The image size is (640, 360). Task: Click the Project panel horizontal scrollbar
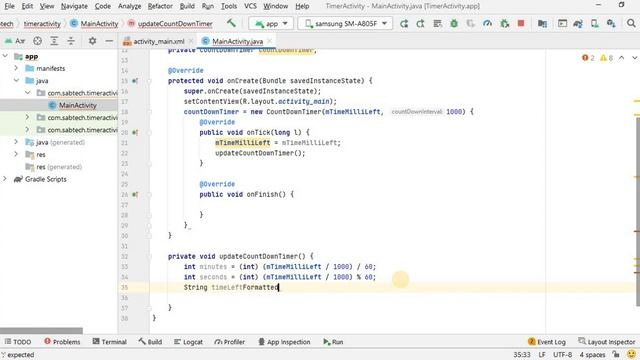[41, 331]
